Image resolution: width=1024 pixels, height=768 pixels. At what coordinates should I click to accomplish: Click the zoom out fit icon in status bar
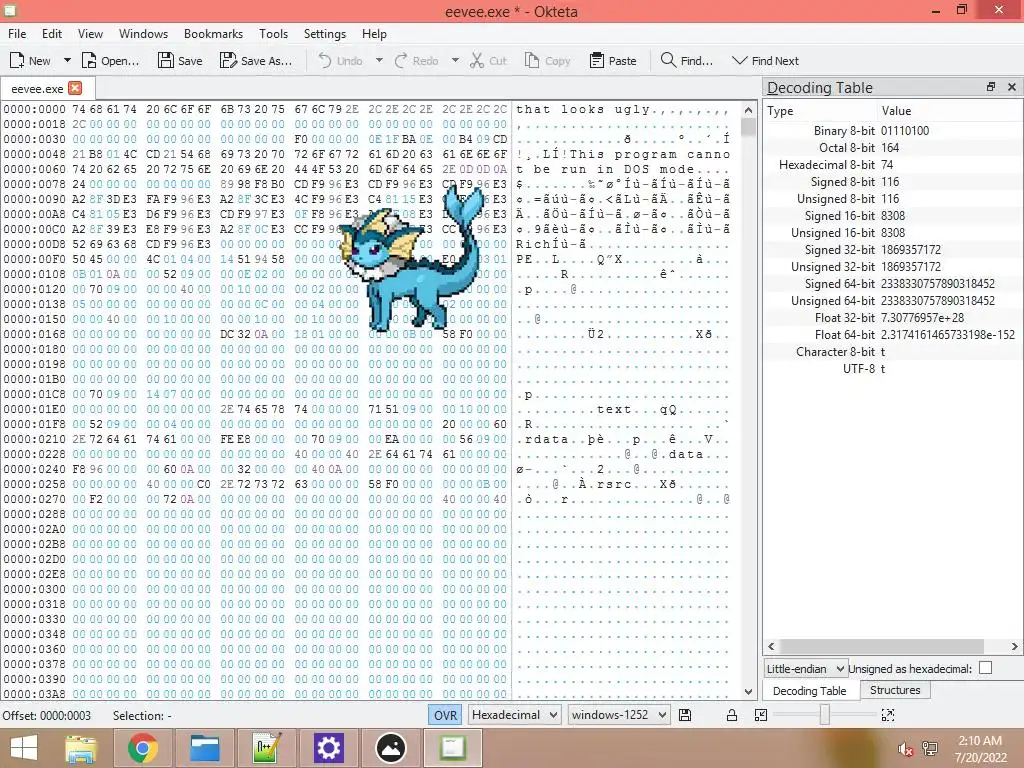tap(761, 715)
